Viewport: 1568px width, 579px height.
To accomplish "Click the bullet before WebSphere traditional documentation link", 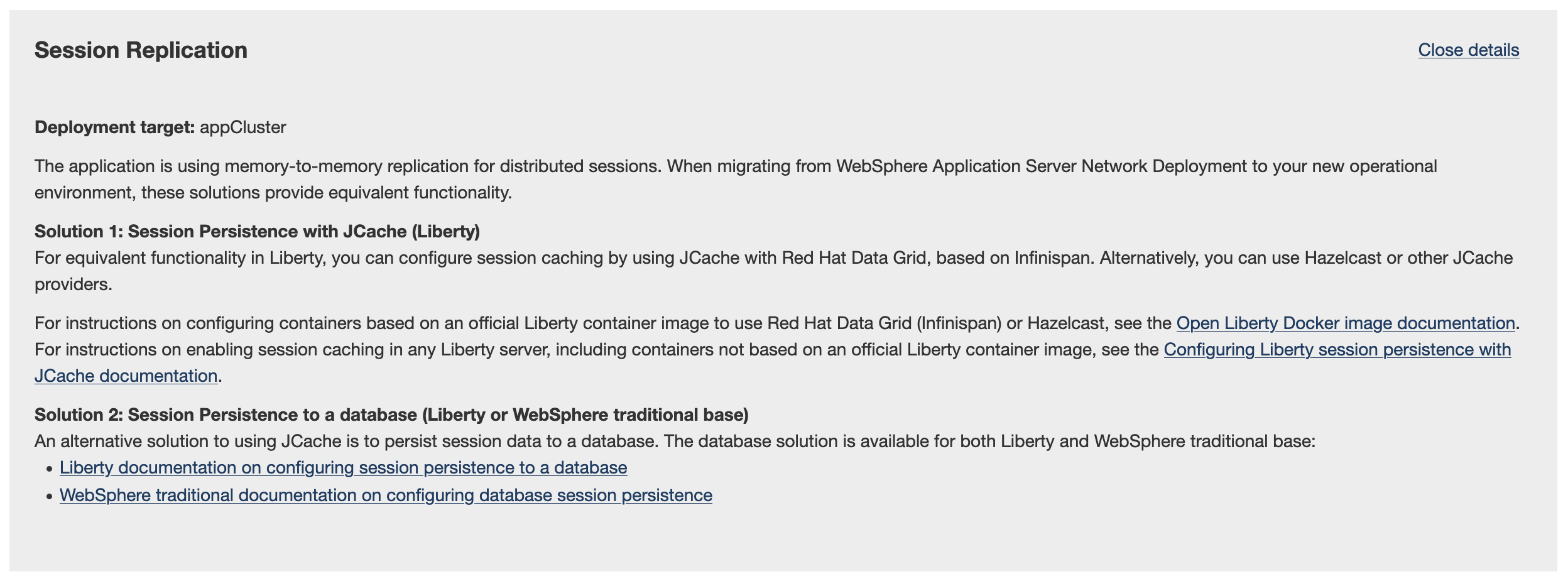I will coord(50,497).
